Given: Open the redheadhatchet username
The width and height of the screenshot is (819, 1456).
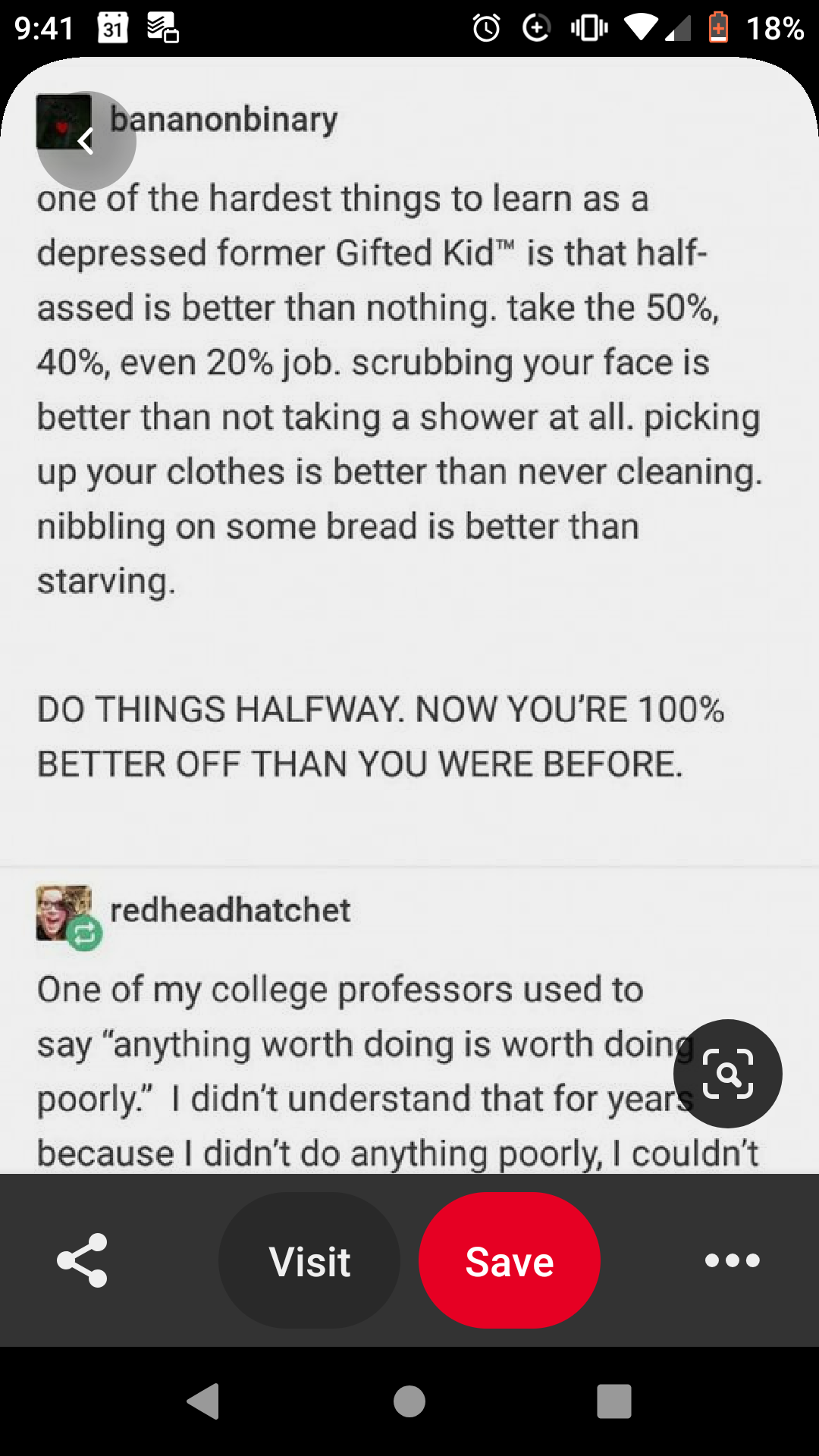Looking at the screenshot, I should (x=231, y=910).
